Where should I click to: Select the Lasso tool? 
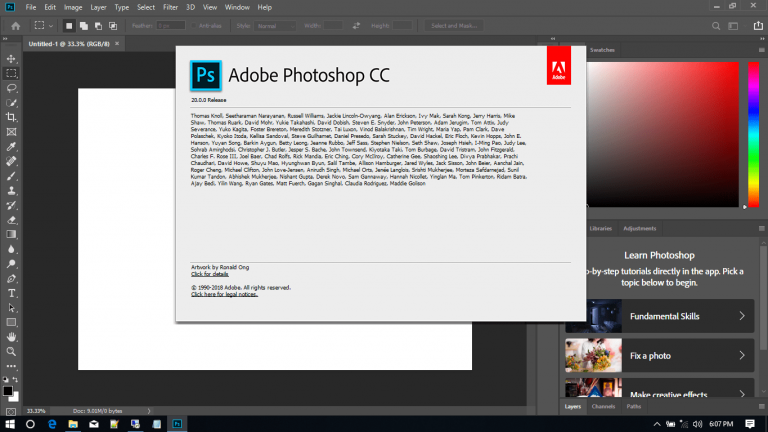tap(11, 88)
